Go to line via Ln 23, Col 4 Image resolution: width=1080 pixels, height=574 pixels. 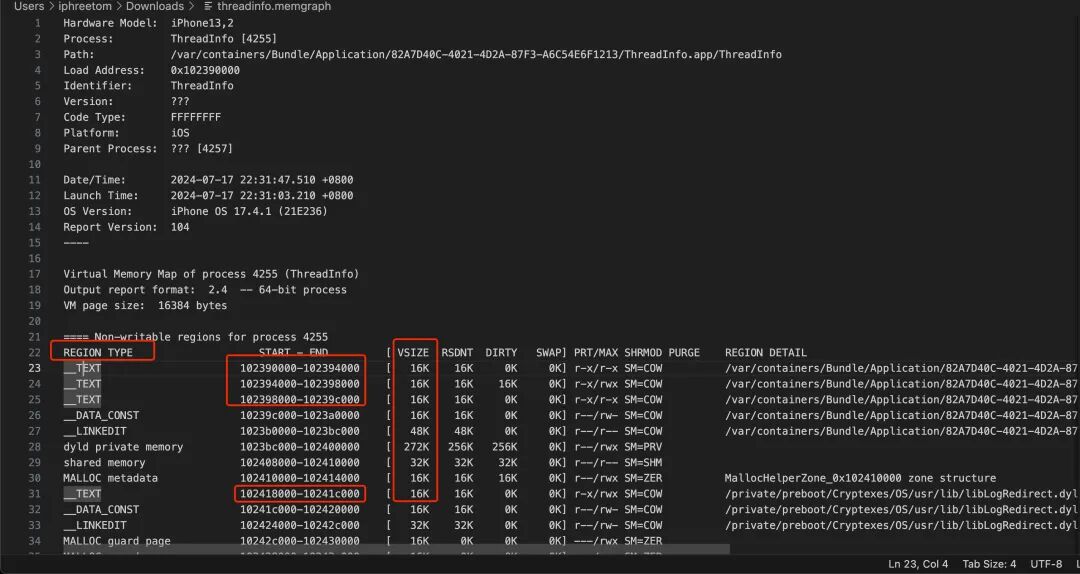pos(917,564)
